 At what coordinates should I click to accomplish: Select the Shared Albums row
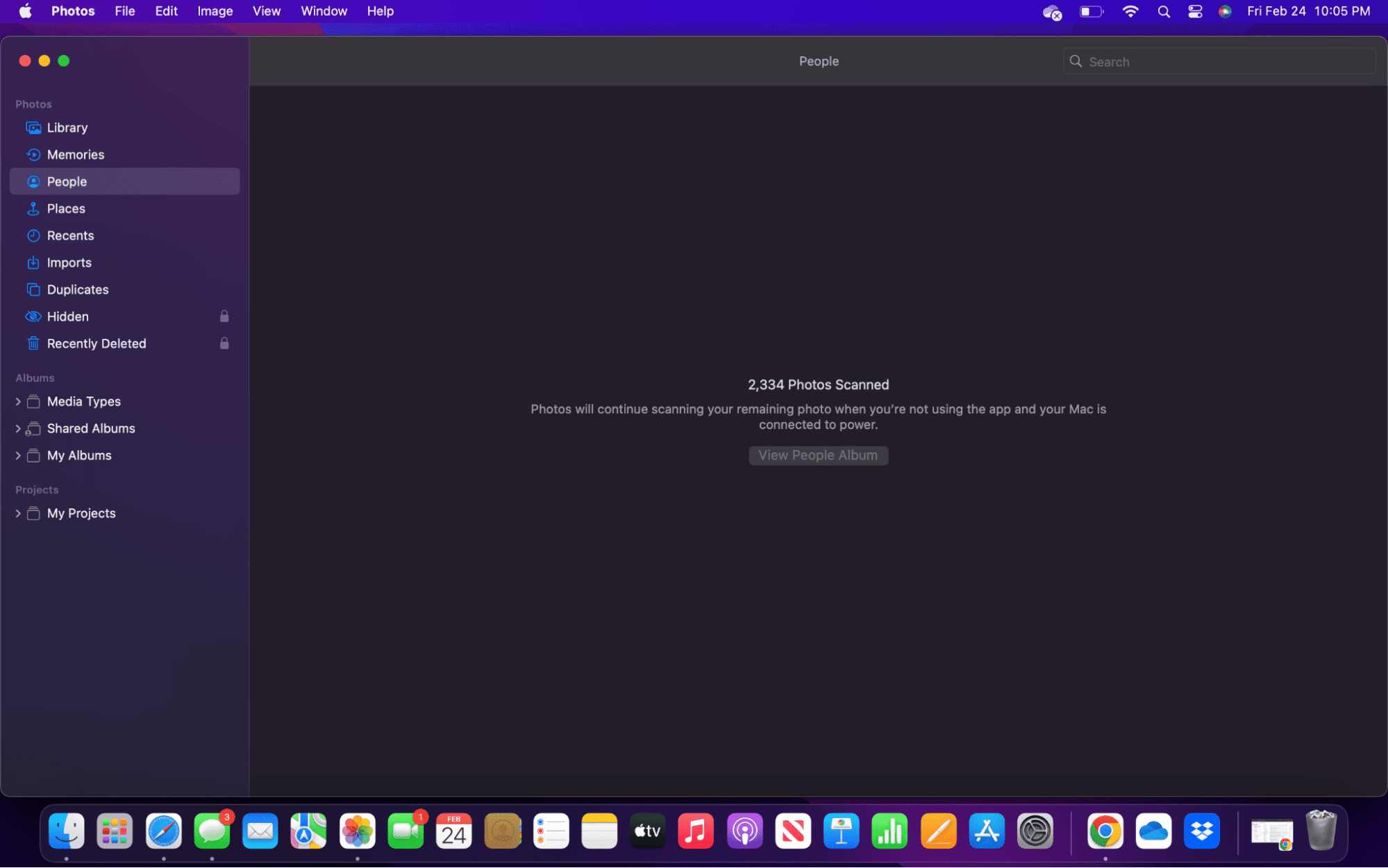125,429
